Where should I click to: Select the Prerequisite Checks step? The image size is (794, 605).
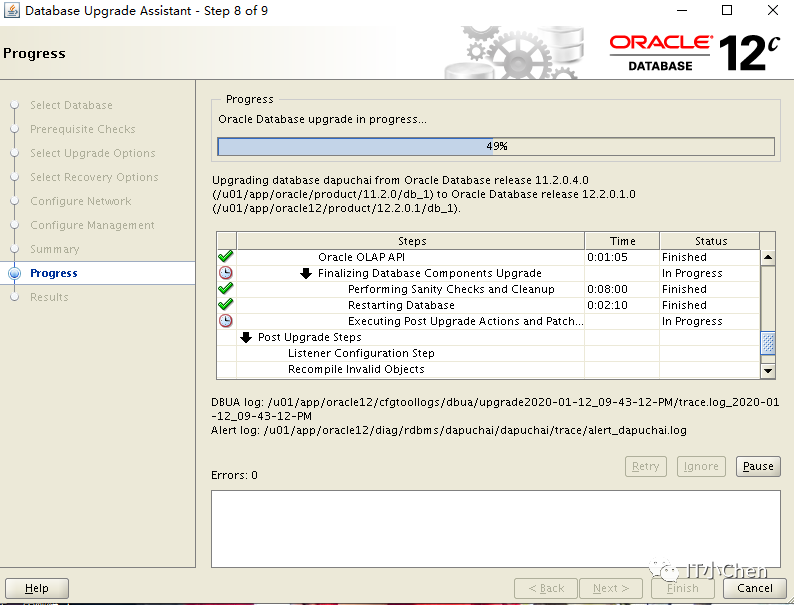click(83, 129)
